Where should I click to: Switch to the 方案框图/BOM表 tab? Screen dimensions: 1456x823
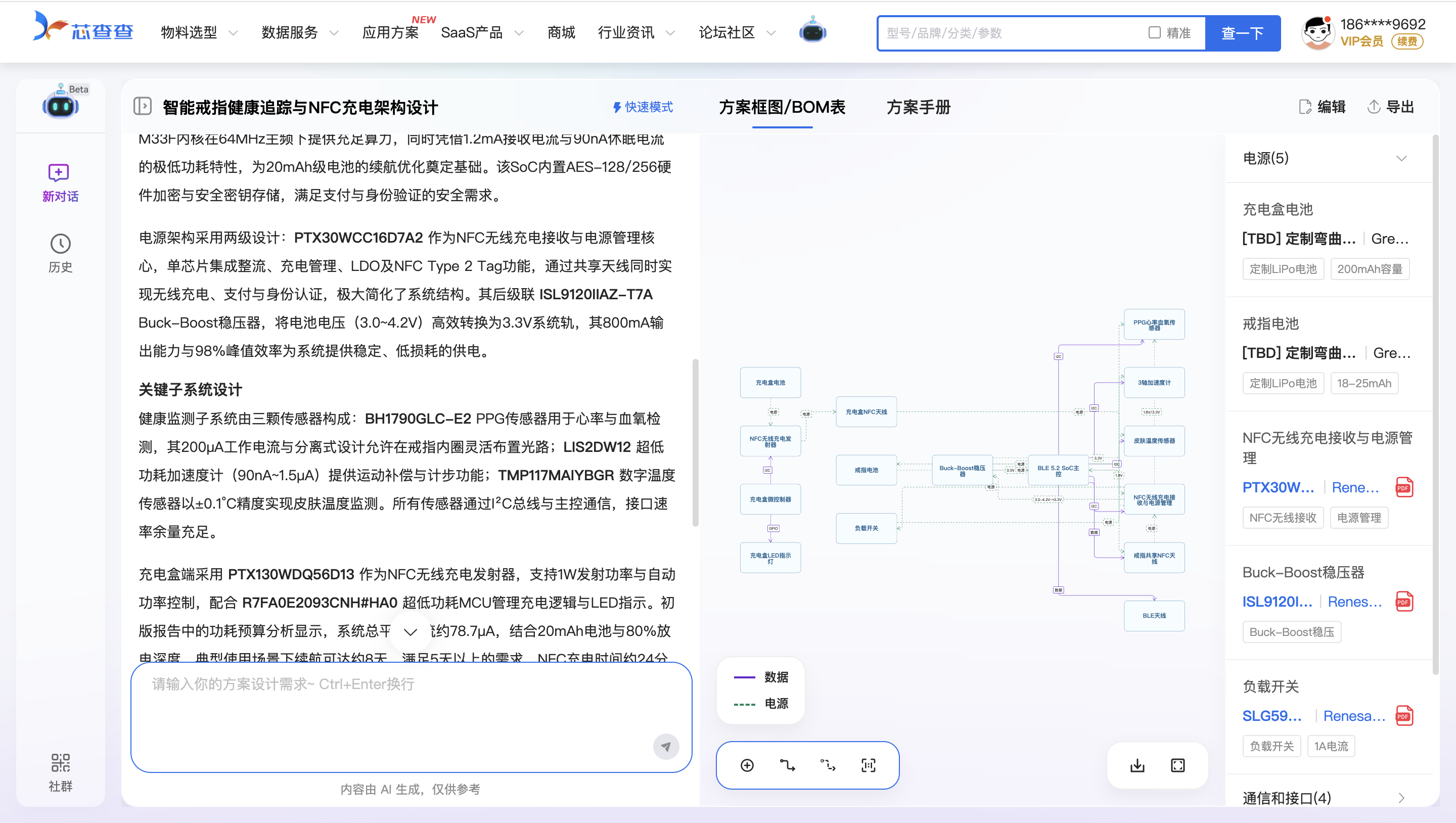(x=782, y=107)
